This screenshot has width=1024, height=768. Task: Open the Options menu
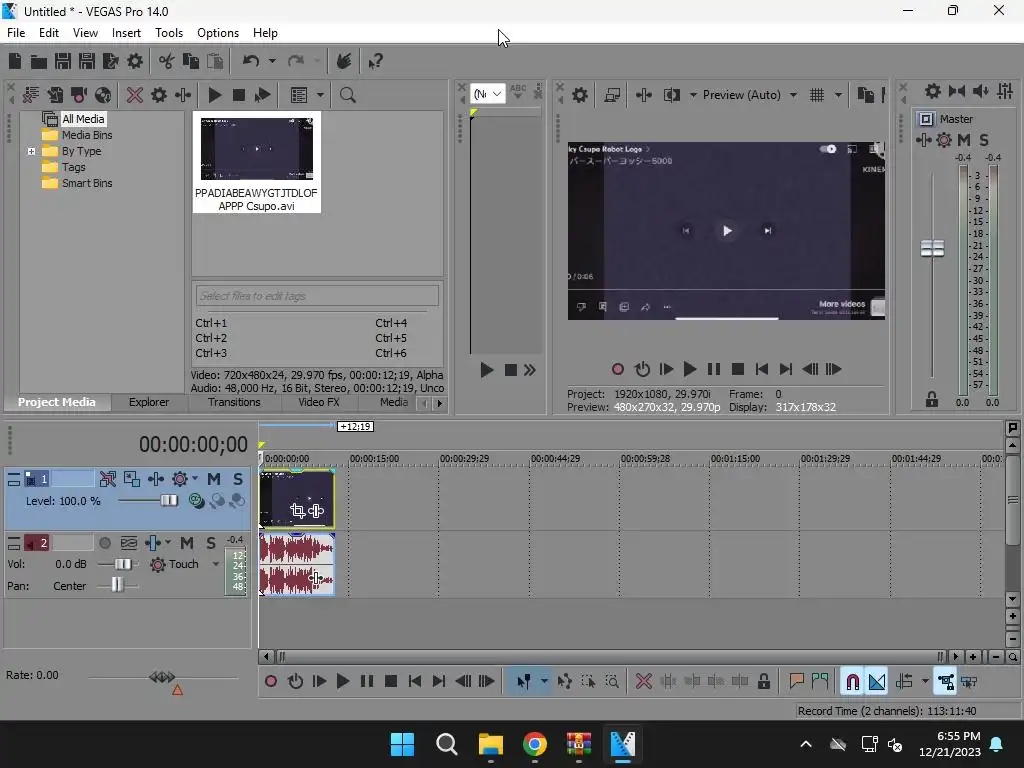tap(218, 33)
